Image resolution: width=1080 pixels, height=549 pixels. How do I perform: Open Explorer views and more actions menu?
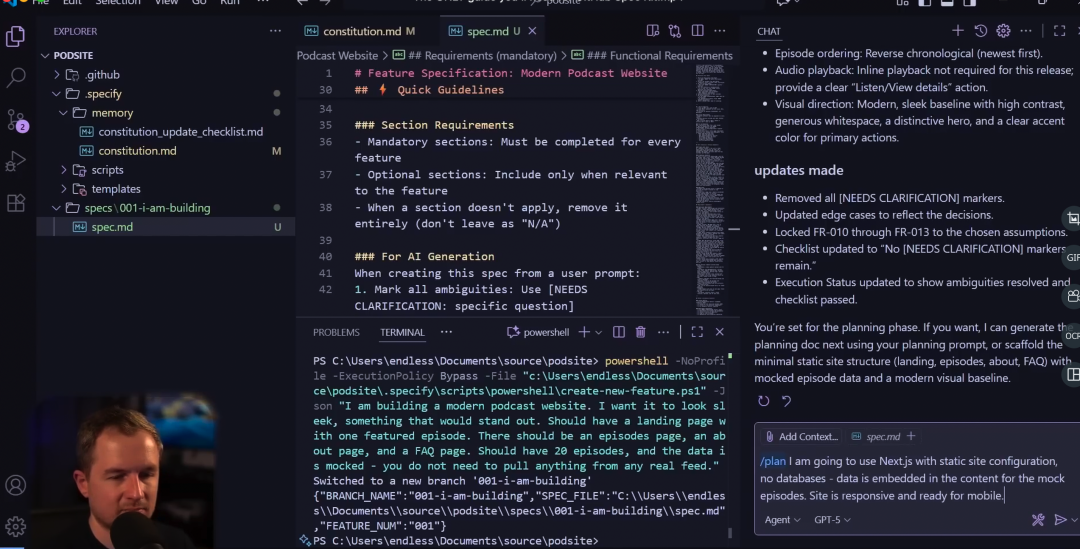point(276,31)
